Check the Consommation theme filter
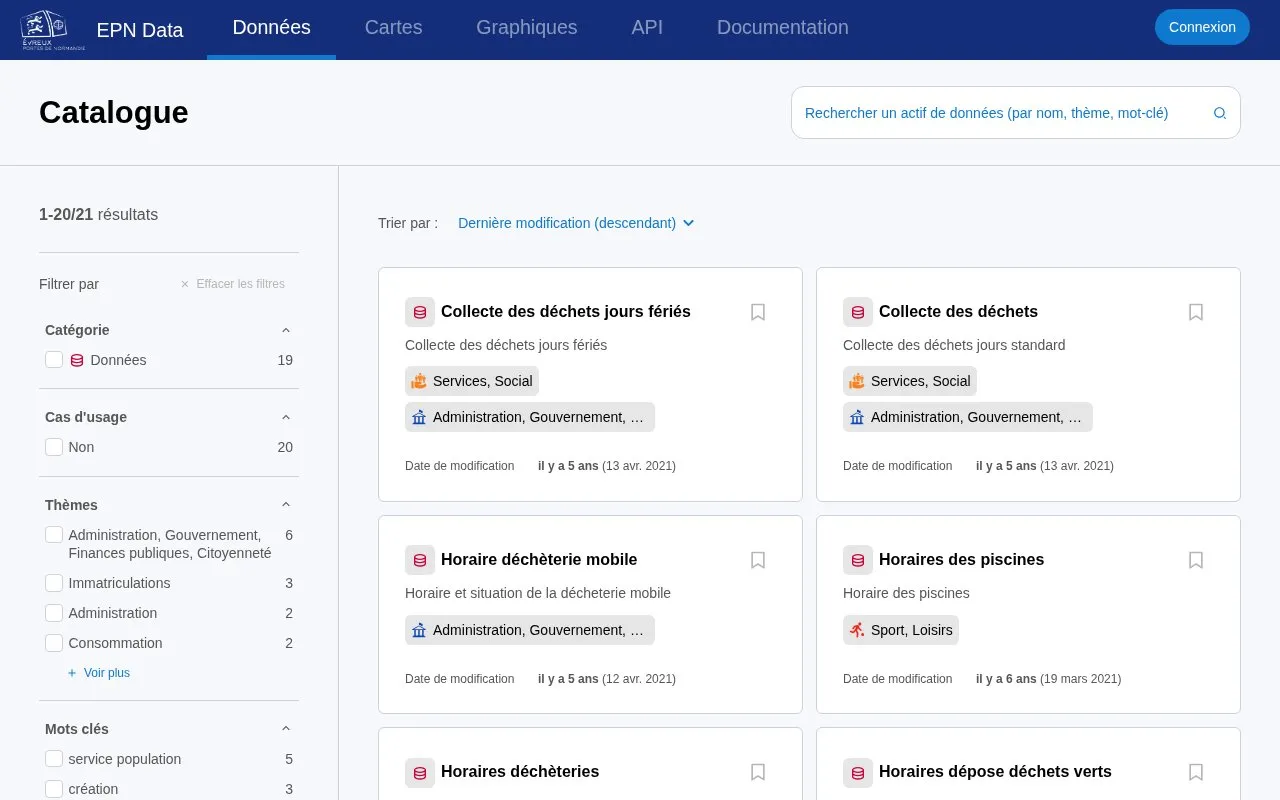 click(54, 643)
